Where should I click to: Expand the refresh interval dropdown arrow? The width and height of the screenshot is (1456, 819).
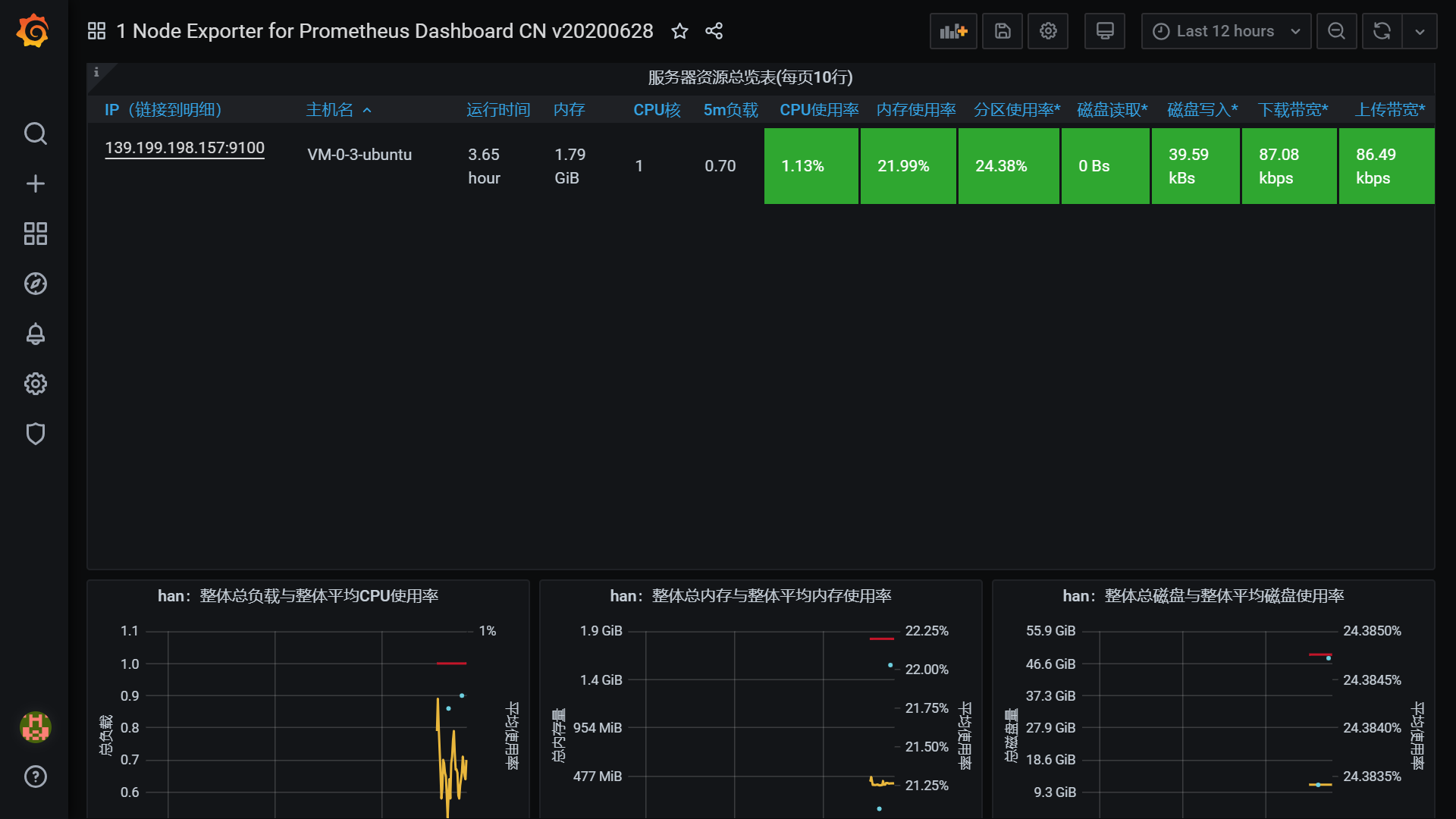pos(1420,31)
